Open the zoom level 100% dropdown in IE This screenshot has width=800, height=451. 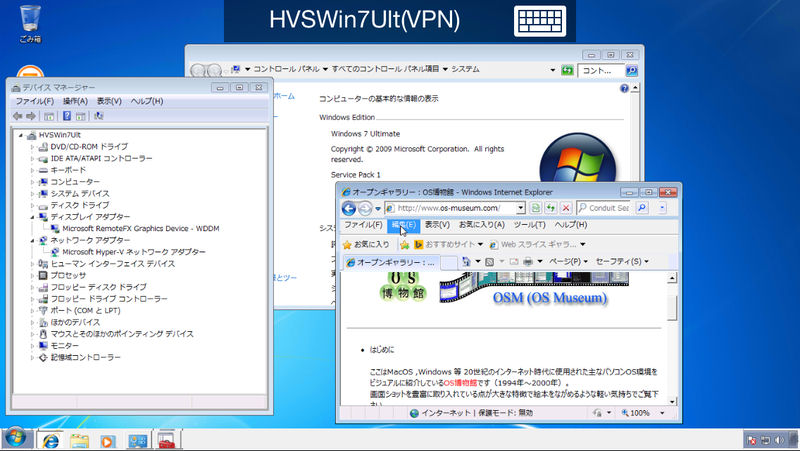click(662, 413)
